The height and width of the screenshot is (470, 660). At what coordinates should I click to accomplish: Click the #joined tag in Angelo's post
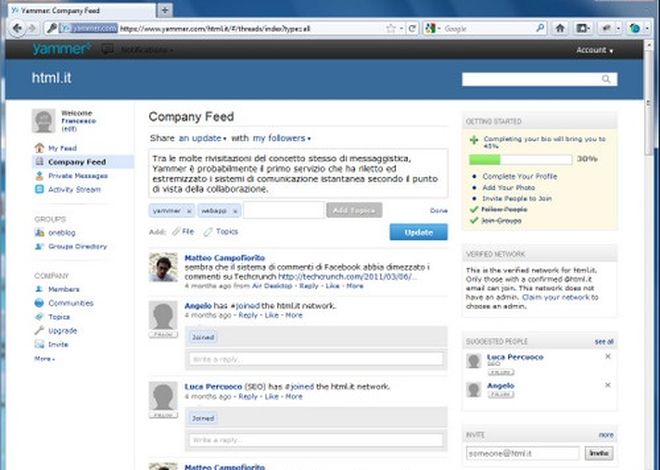click(245, 305)
